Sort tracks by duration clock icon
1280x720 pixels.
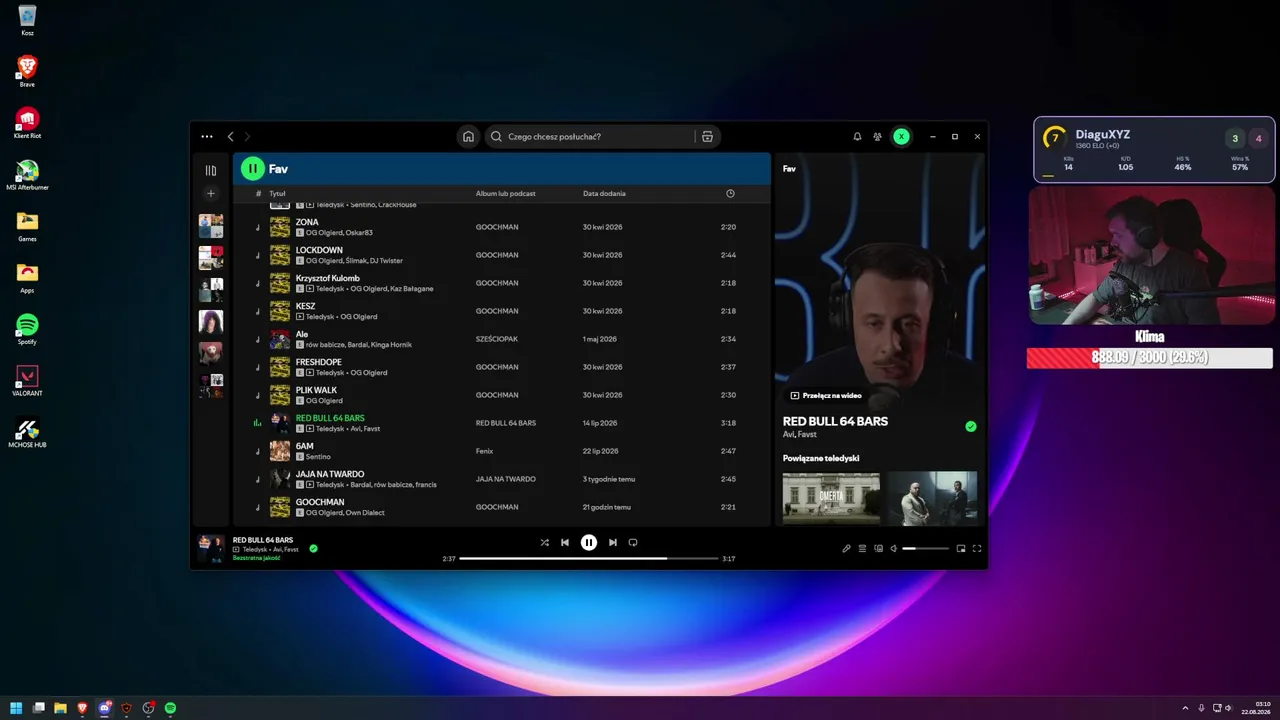tap(730, 193)
